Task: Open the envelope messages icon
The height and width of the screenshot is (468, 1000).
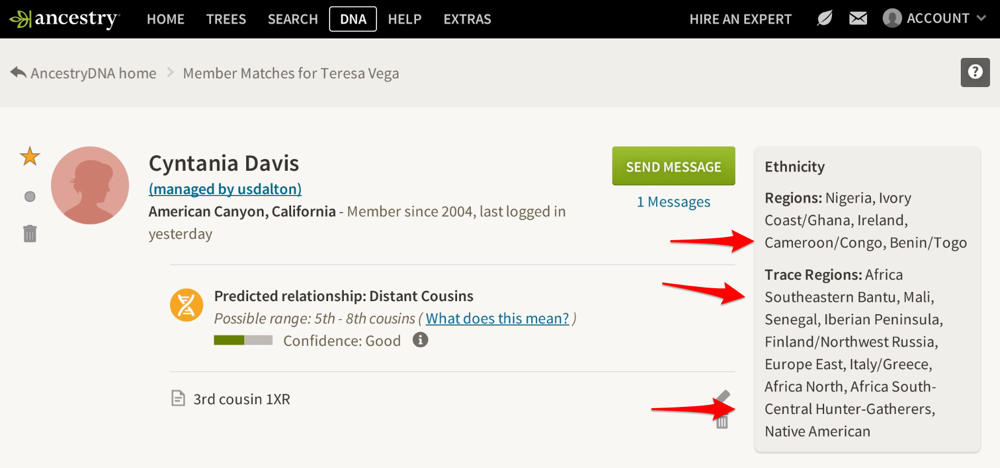Action: coord(858,19)
